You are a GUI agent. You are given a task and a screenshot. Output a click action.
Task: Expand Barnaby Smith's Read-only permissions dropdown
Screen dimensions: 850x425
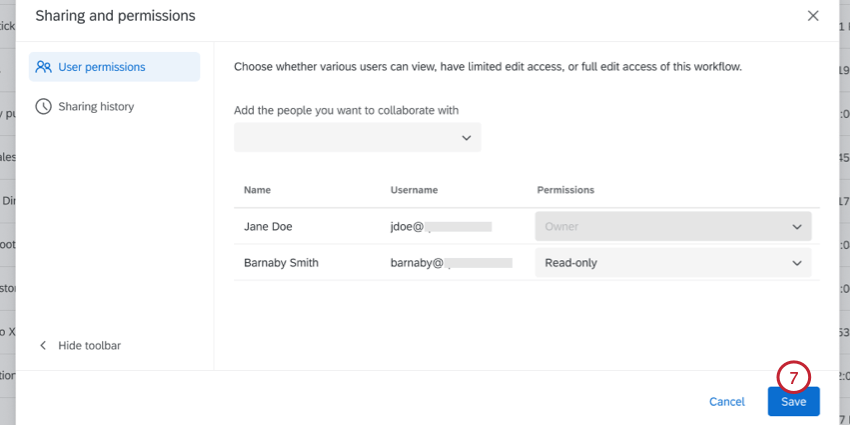tap(673, 263)
